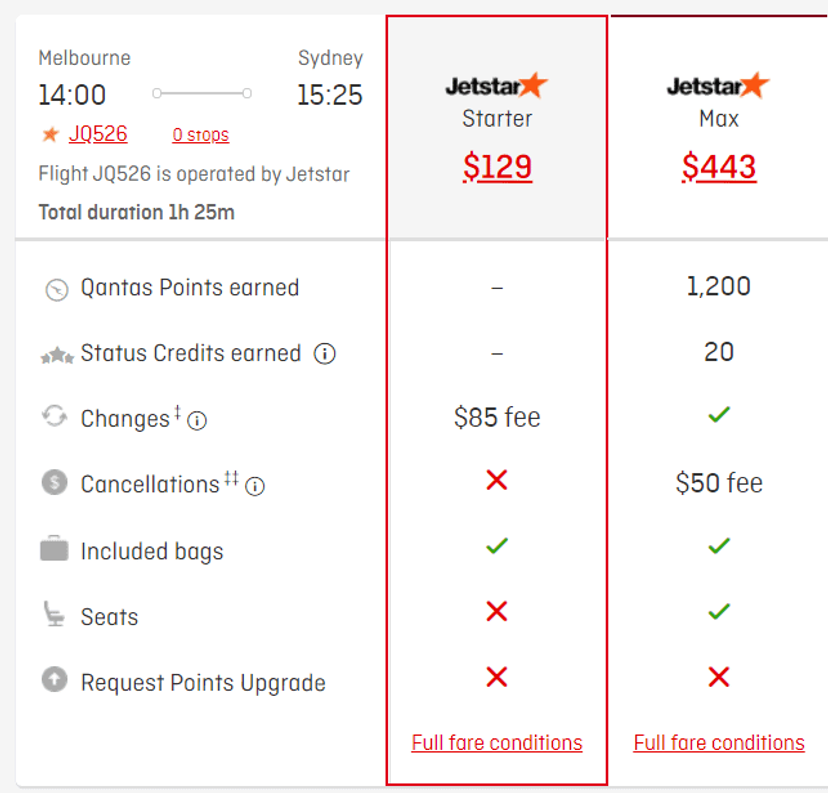Click the JQ526 flight number link

[96, 134]
